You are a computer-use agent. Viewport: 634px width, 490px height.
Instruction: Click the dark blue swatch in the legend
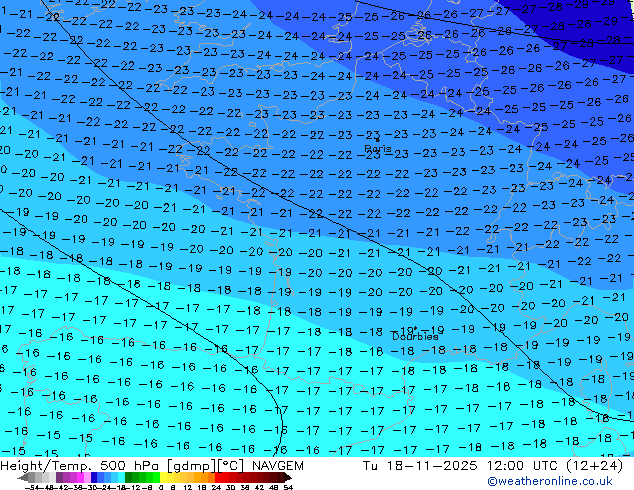[94, 477]
